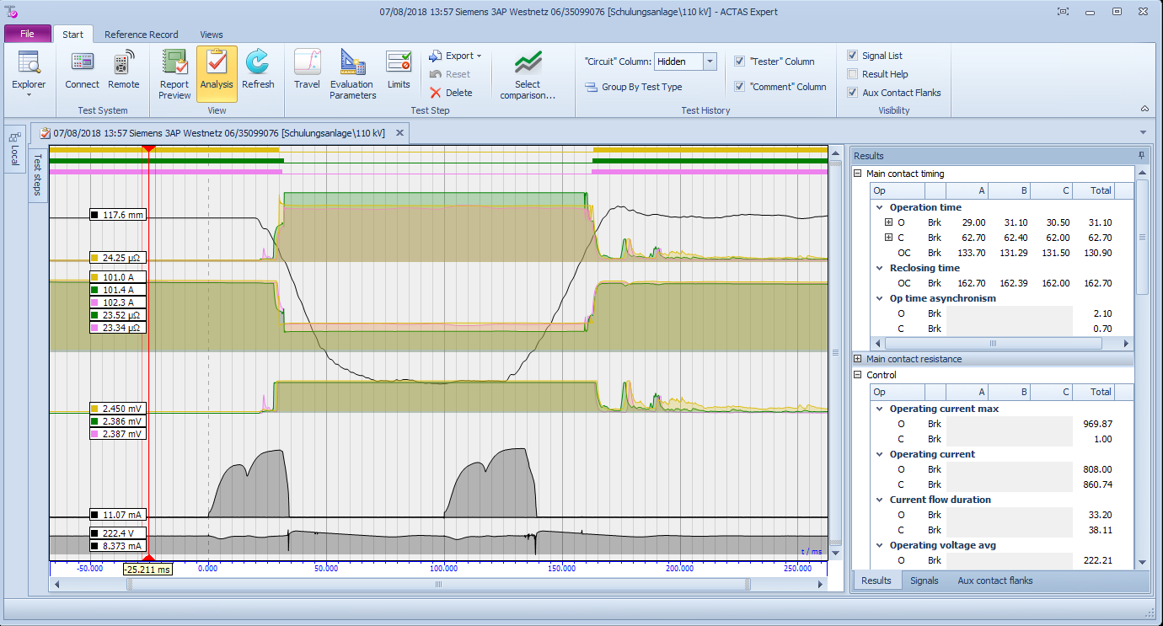Expand the C Brk operation time row
The image size is (1163, 626).
889,238
